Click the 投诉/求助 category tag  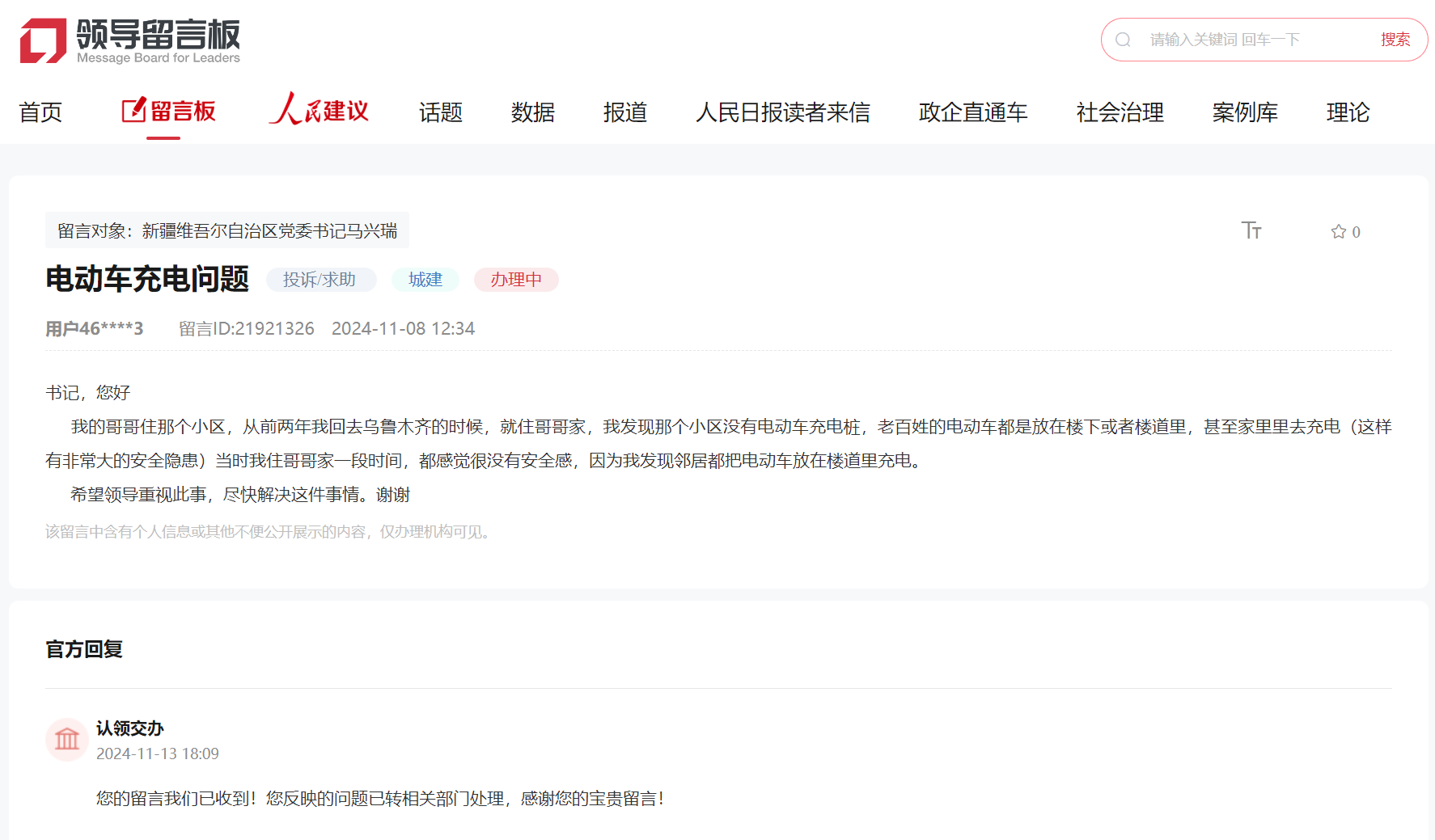320,280
